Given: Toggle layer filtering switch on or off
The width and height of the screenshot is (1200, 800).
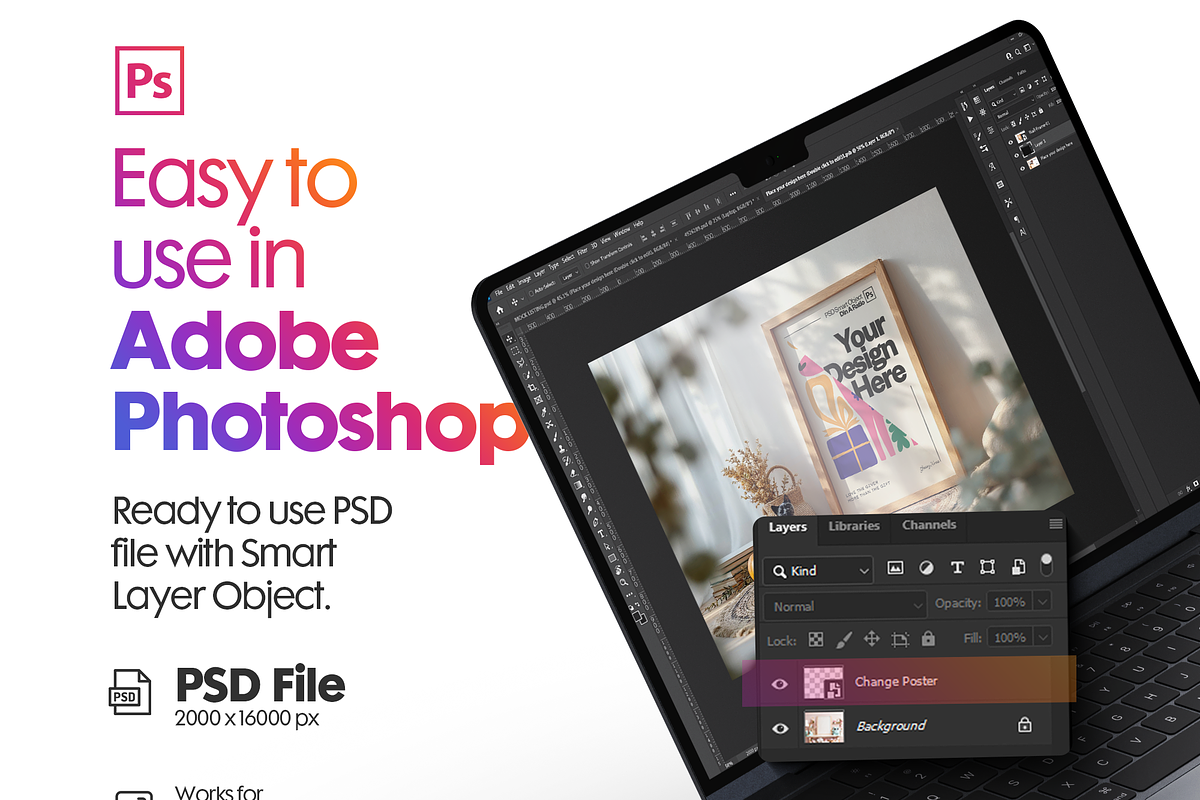Looking at the screenshot, I should 1047,565.
